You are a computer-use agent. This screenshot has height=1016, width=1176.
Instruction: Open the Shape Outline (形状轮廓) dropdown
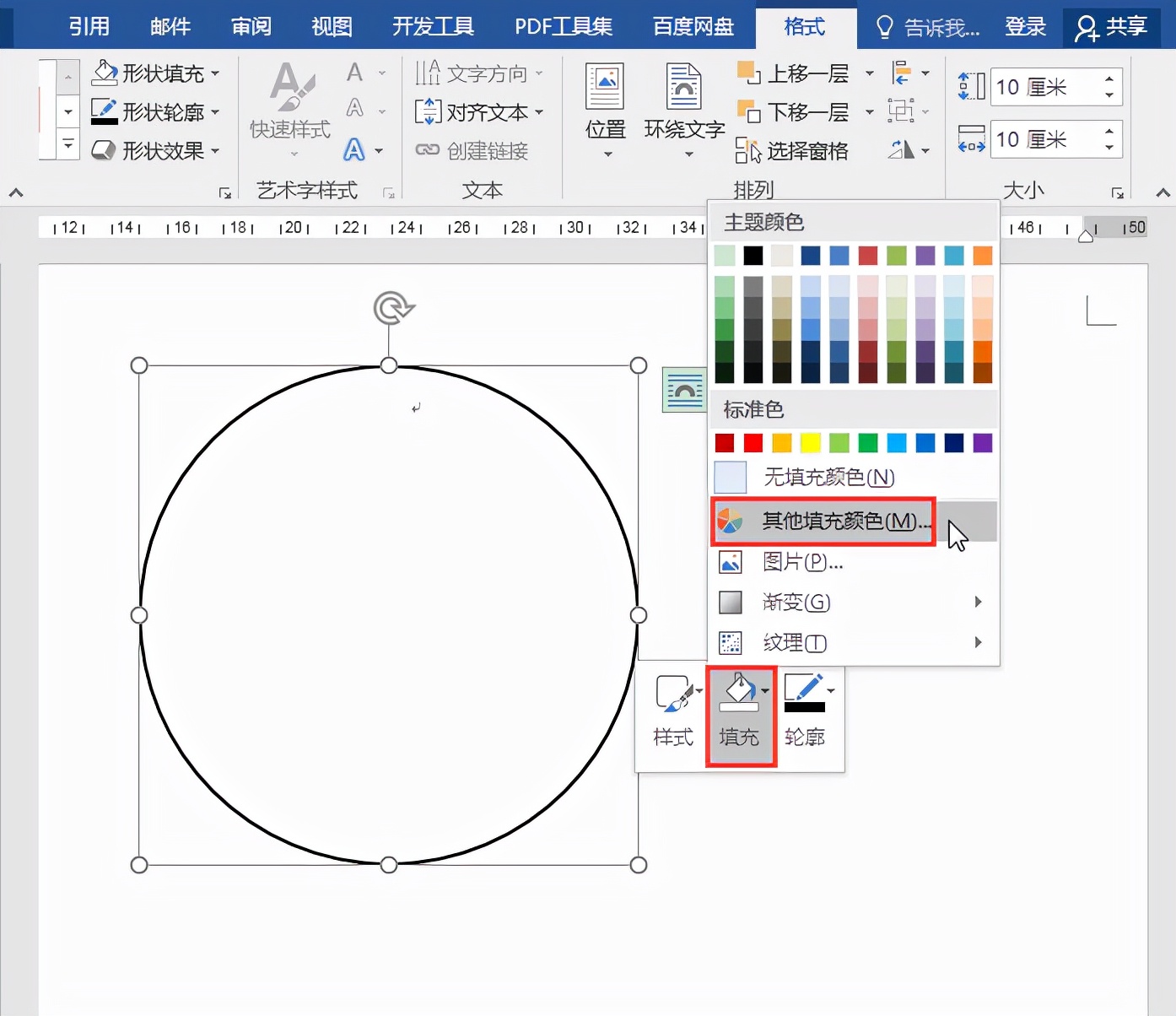click(x=215, y=112)
